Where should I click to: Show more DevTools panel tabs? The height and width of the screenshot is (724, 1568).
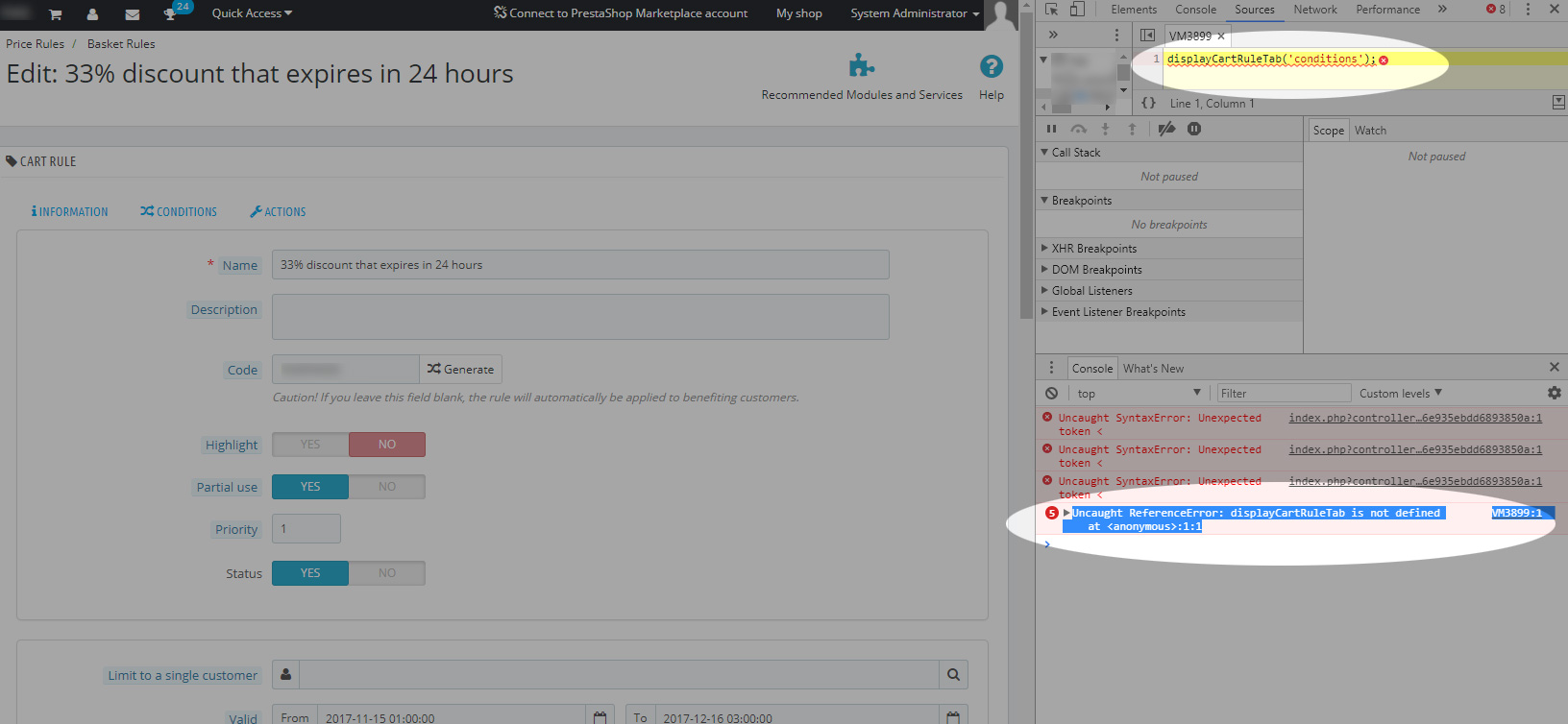click(x=1442, y=10)
